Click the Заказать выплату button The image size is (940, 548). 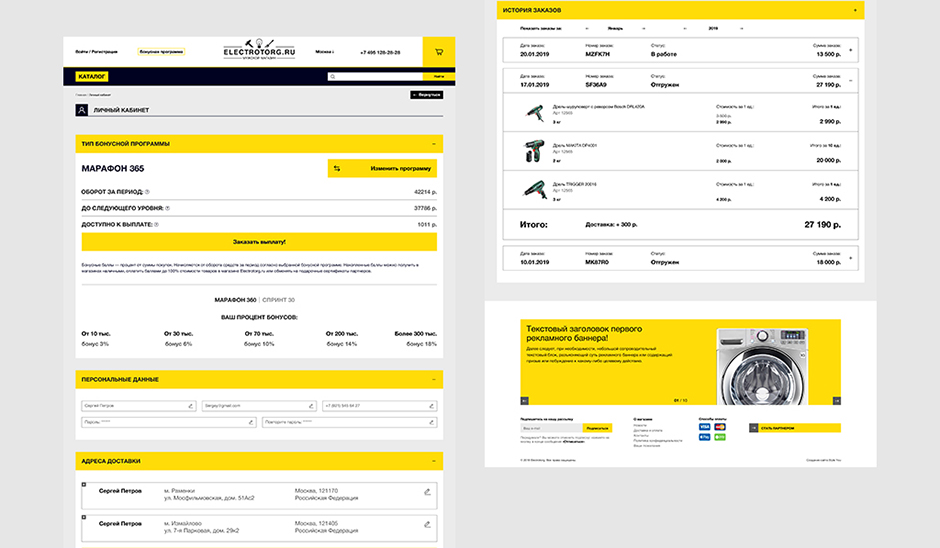coord(259,242)
